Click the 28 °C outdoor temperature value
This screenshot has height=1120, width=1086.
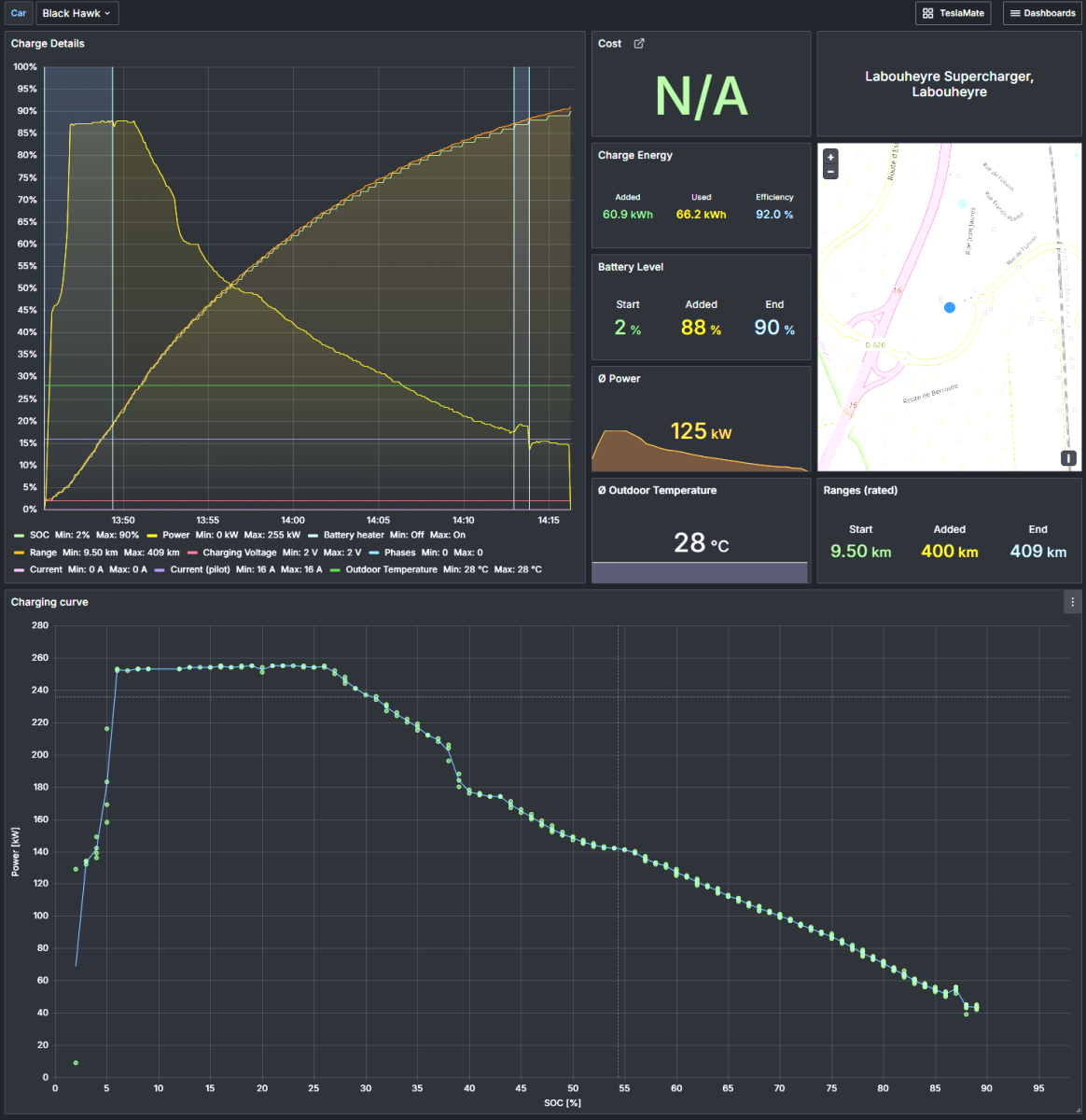[x=702, y=542]
